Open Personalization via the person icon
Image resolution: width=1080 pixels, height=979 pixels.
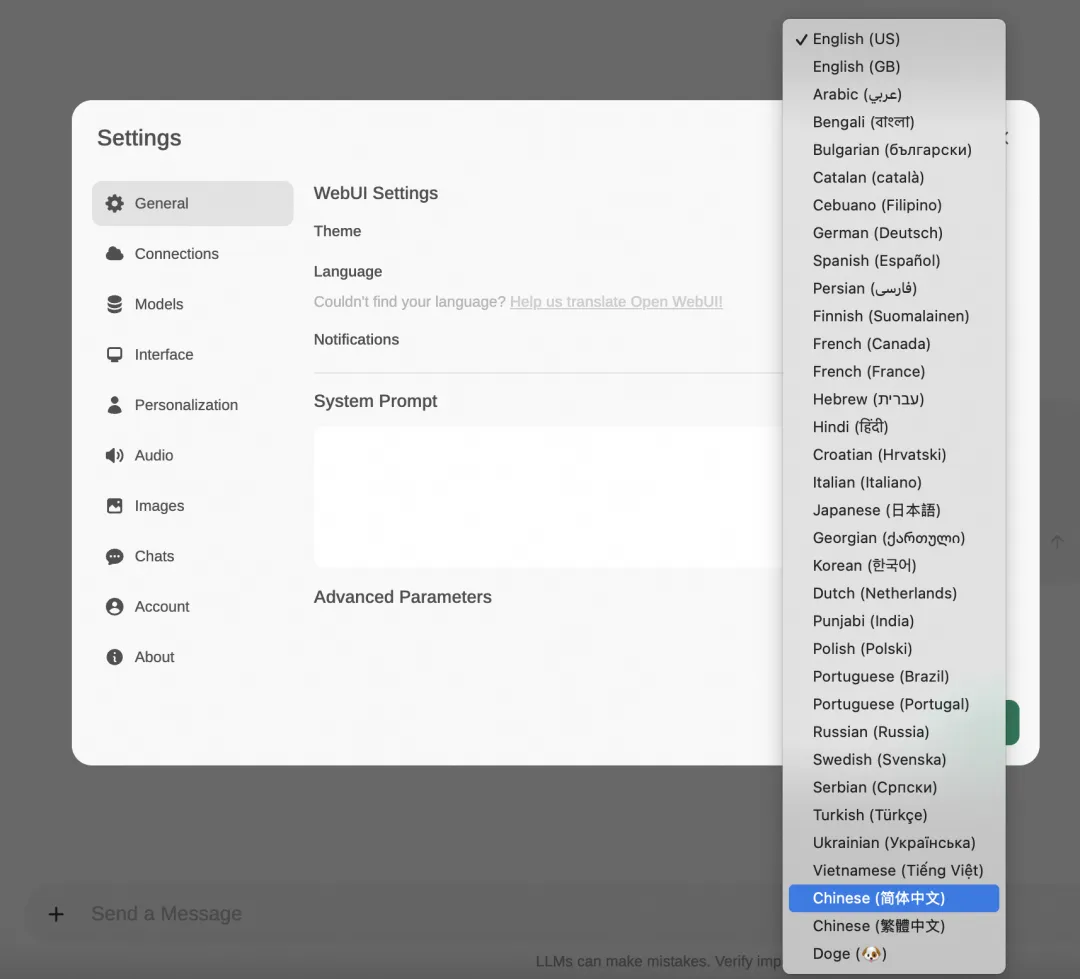click(x=114, y=404)
